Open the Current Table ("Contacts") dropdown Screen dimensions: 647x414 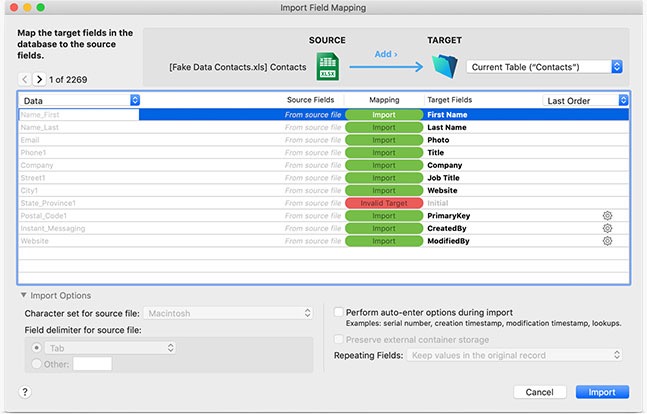(545, 67)
